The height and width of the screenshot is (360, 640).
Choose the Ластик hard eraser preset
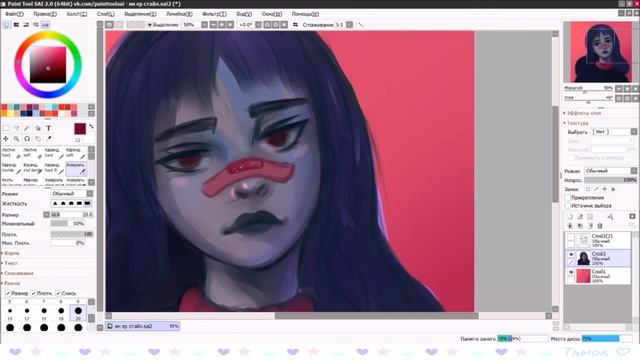[11, 153]
